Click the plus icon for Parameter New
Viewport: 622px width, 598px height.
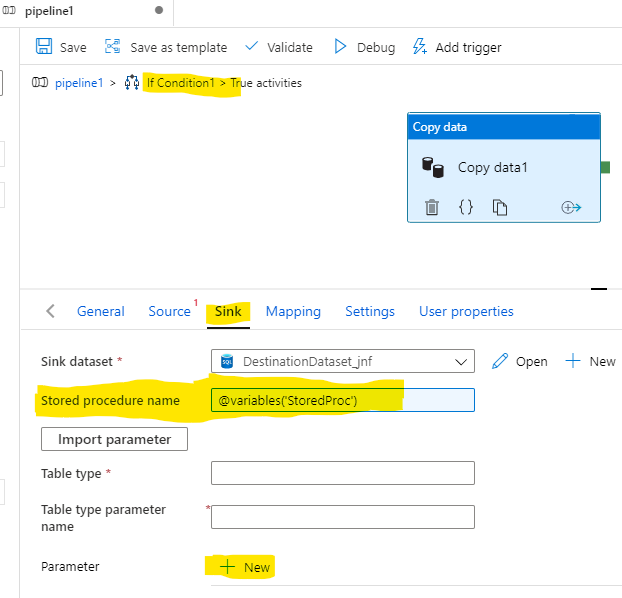pos(227,567)
